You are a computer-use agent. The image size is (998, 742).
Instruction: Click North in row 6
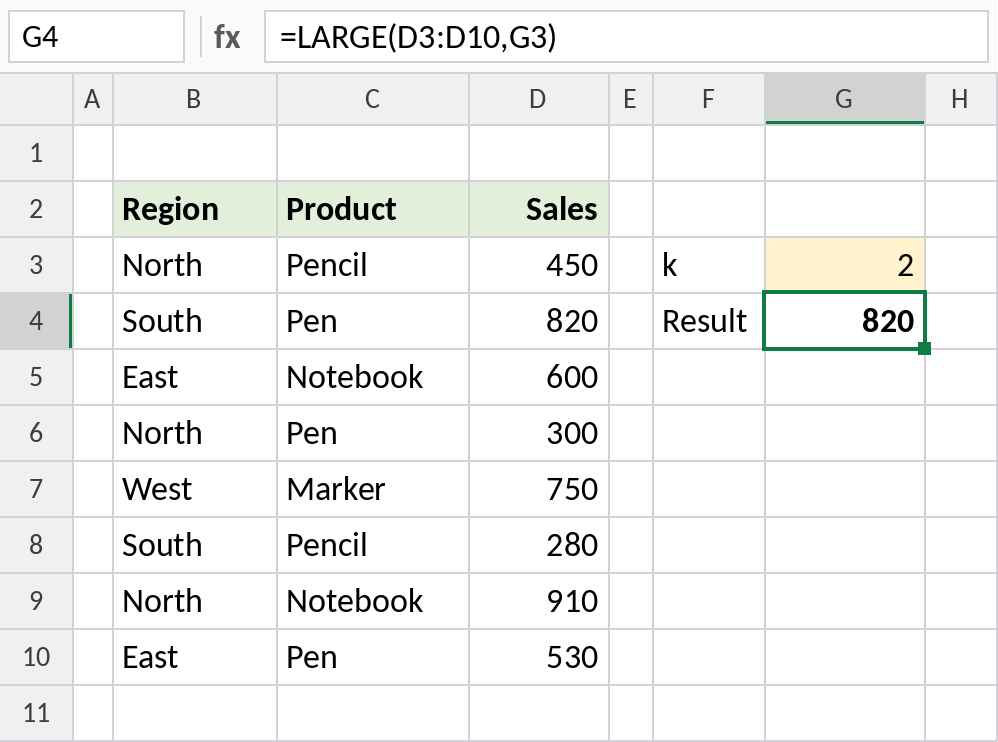click(x=195, y=433)
